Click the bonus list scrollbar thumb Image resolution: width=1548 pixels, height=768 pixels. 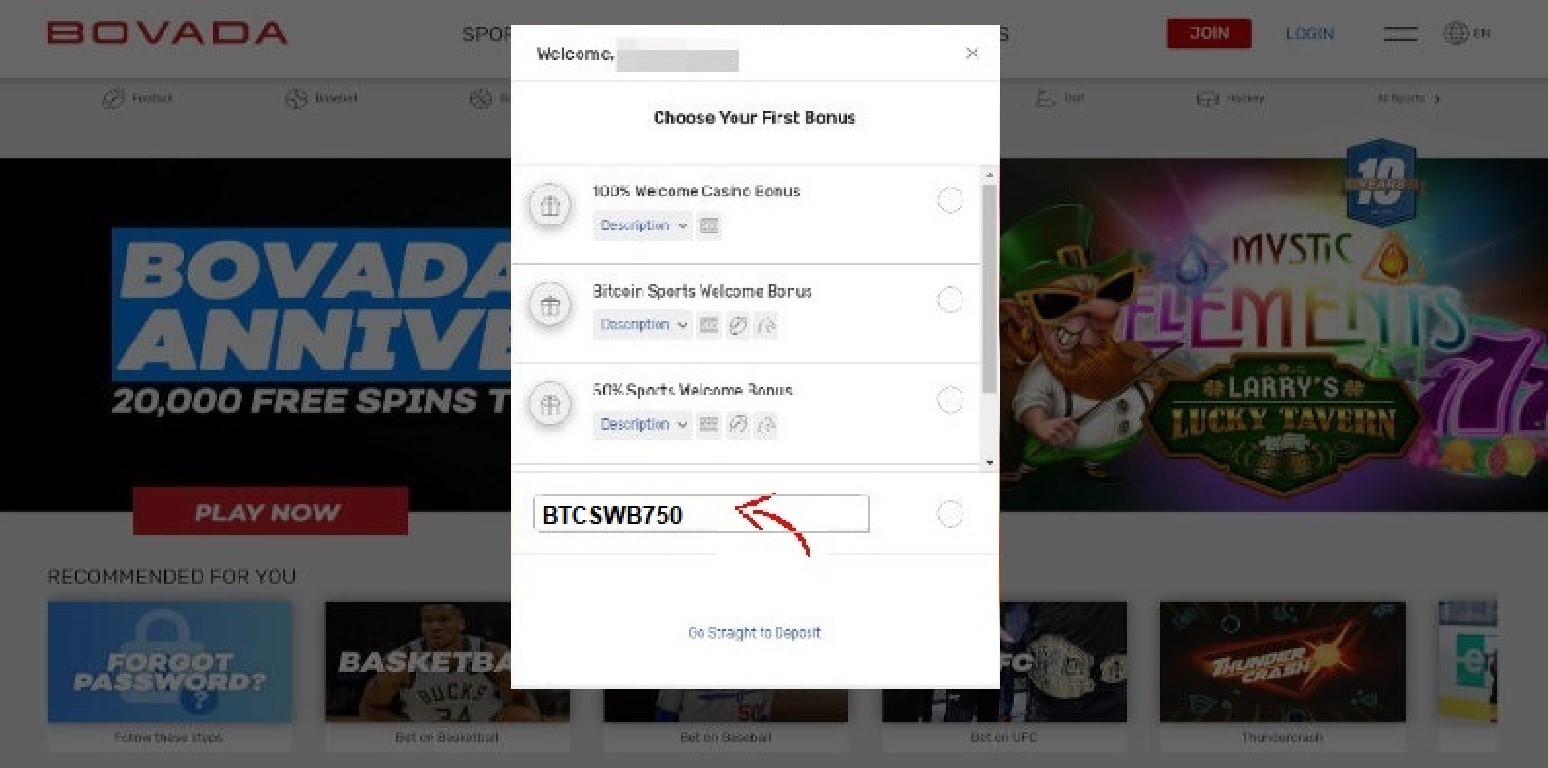coord(990,288)
